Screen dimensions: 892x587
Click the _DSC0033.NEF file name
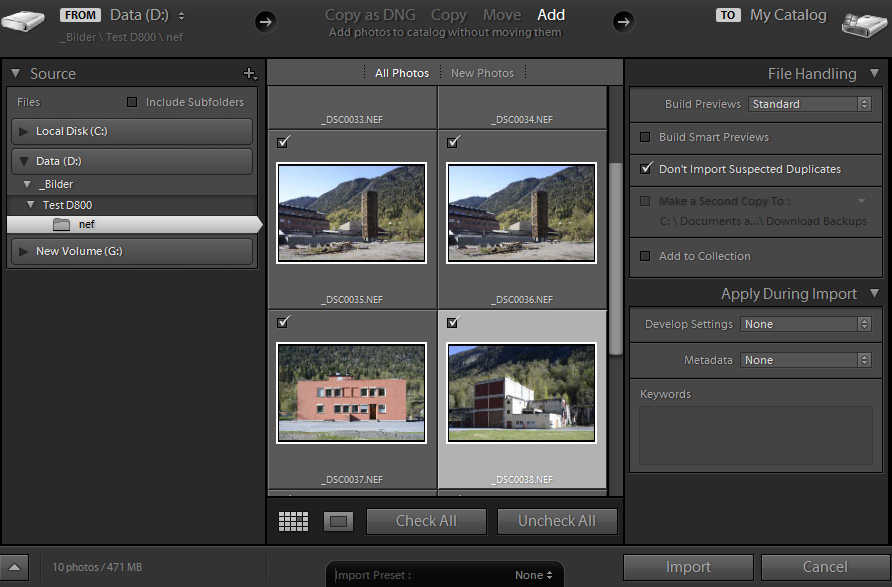tap(352, 119)
